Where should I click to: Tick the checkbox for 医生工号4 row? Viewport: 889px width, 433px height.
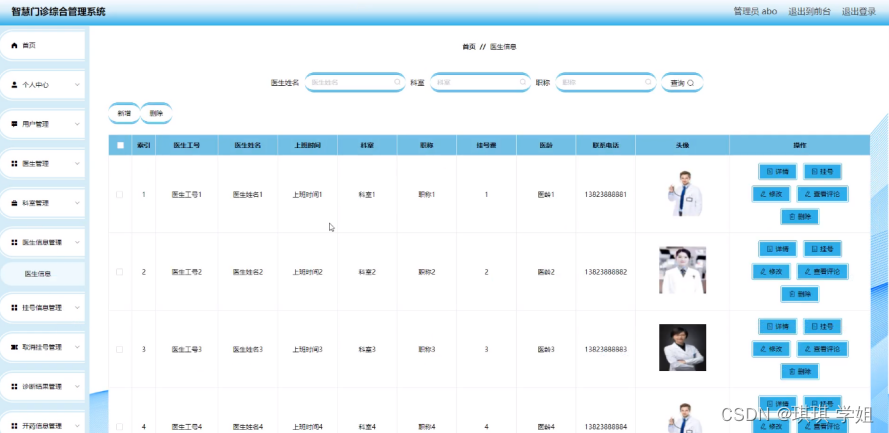click(x=120, y=427)
